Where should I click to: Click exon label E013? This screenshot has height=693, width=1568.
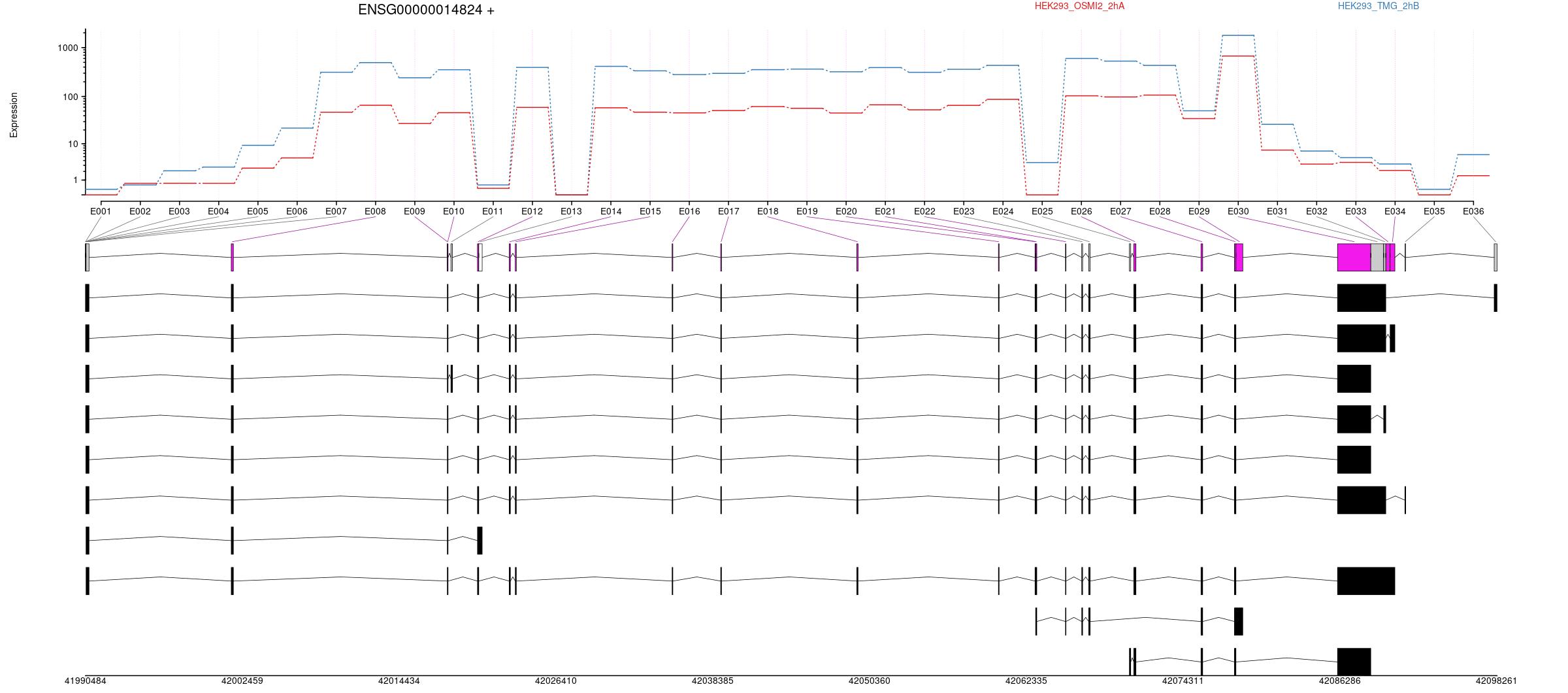point(571,211)
